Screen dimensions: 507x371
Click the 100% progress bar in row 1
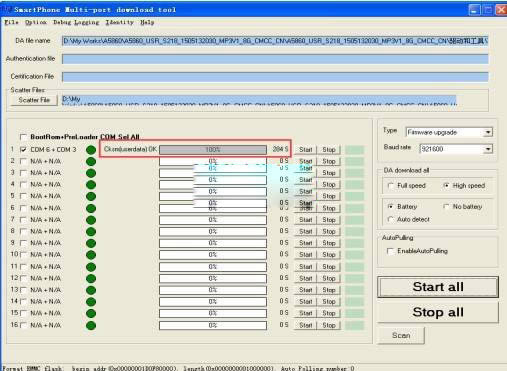click(x=213, y=150)
